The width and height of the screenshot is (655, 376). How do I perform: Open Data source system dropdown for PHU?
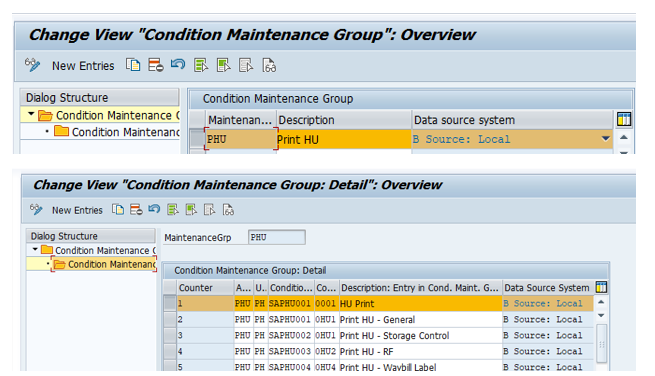click(605, 139)
